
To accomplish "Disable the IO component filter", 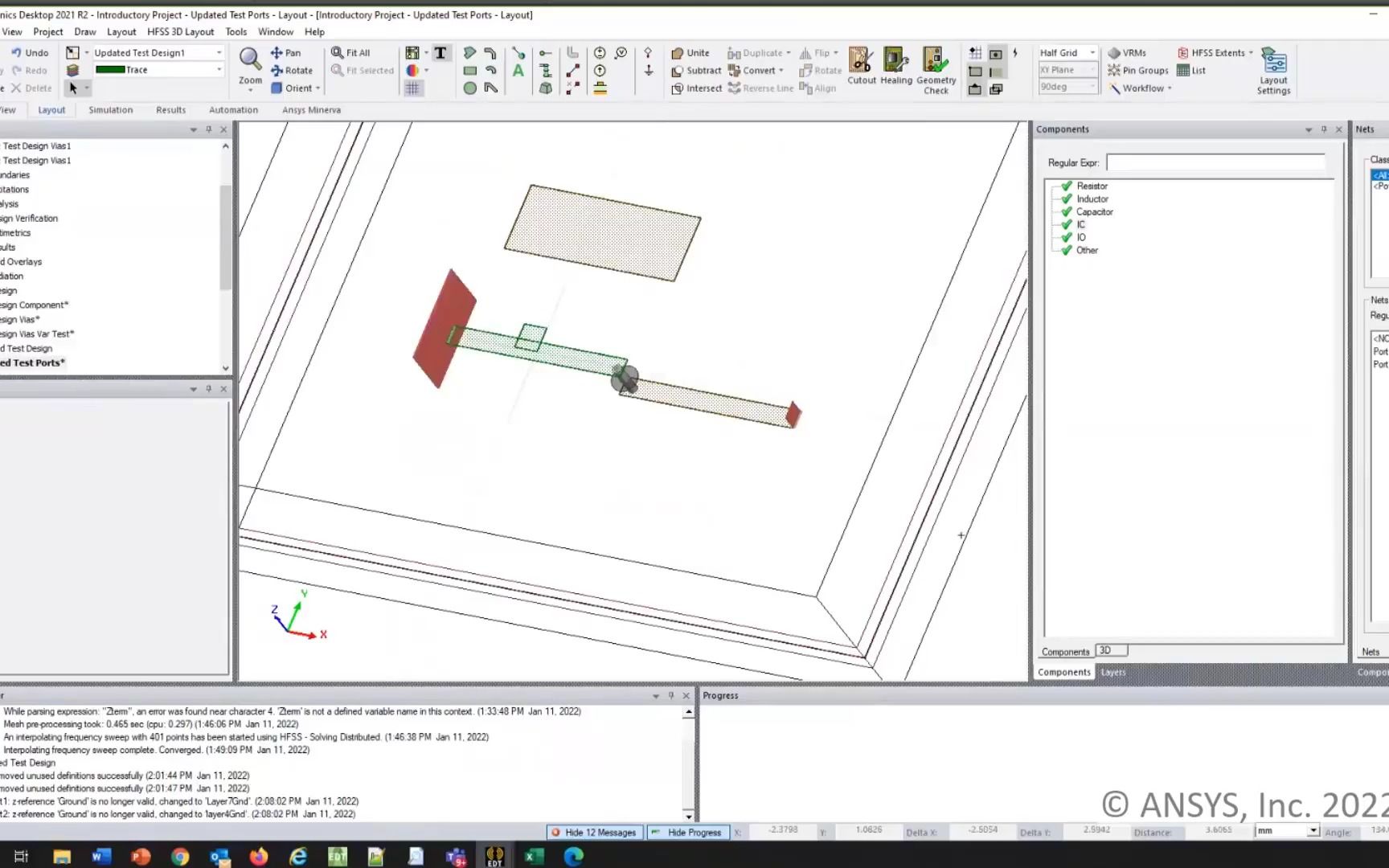I will pyautogui.click(x=1064, y=237).
